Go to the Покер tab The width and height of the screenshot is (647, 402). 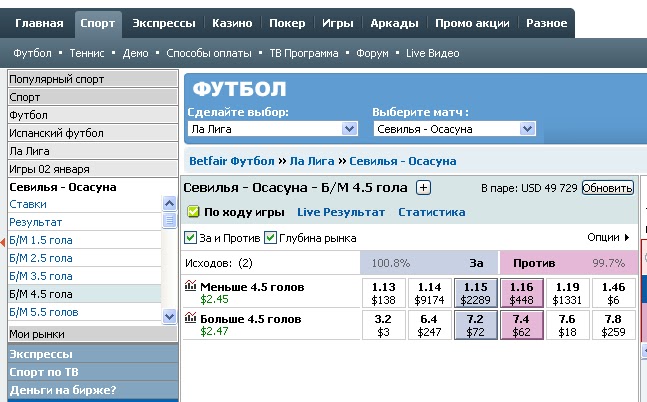(x=287, y=23)
